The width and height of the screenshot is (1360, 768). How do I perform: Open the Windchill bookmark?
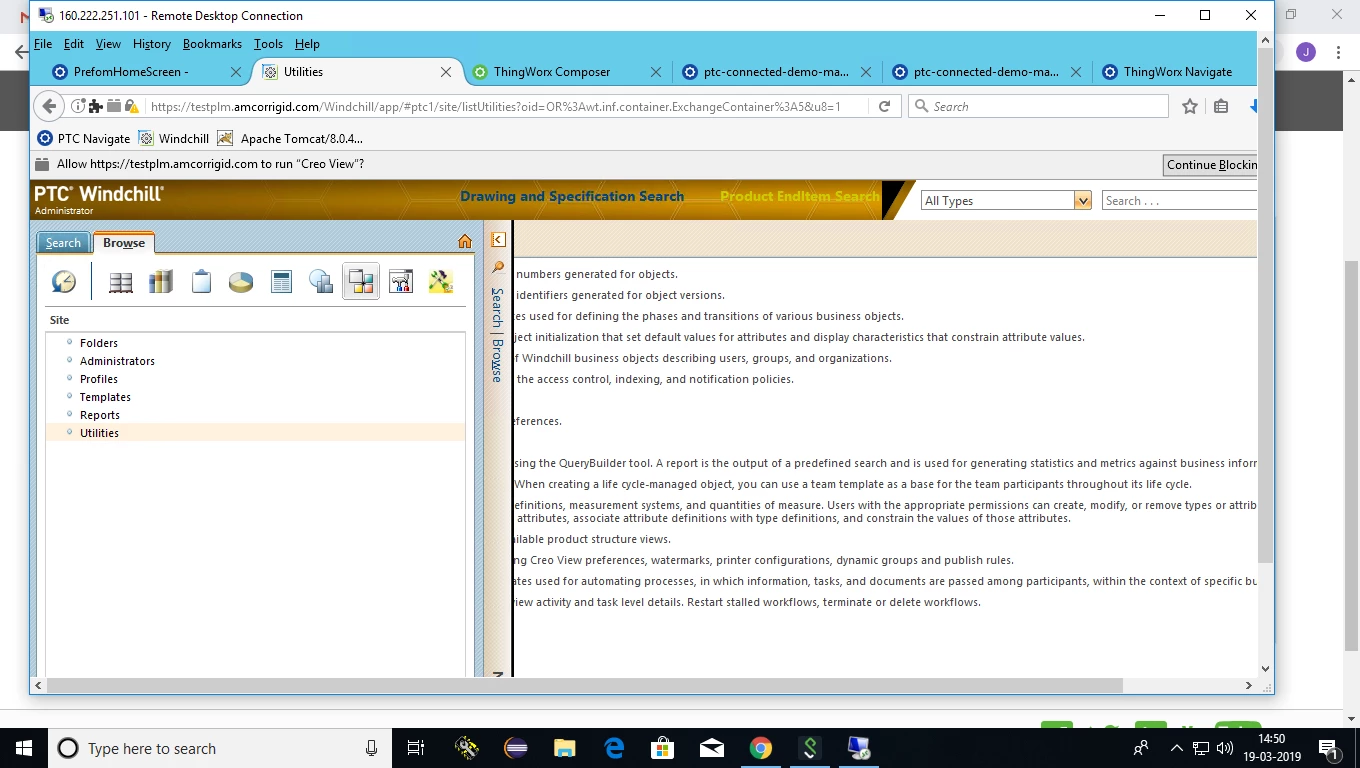pos(174,138)
